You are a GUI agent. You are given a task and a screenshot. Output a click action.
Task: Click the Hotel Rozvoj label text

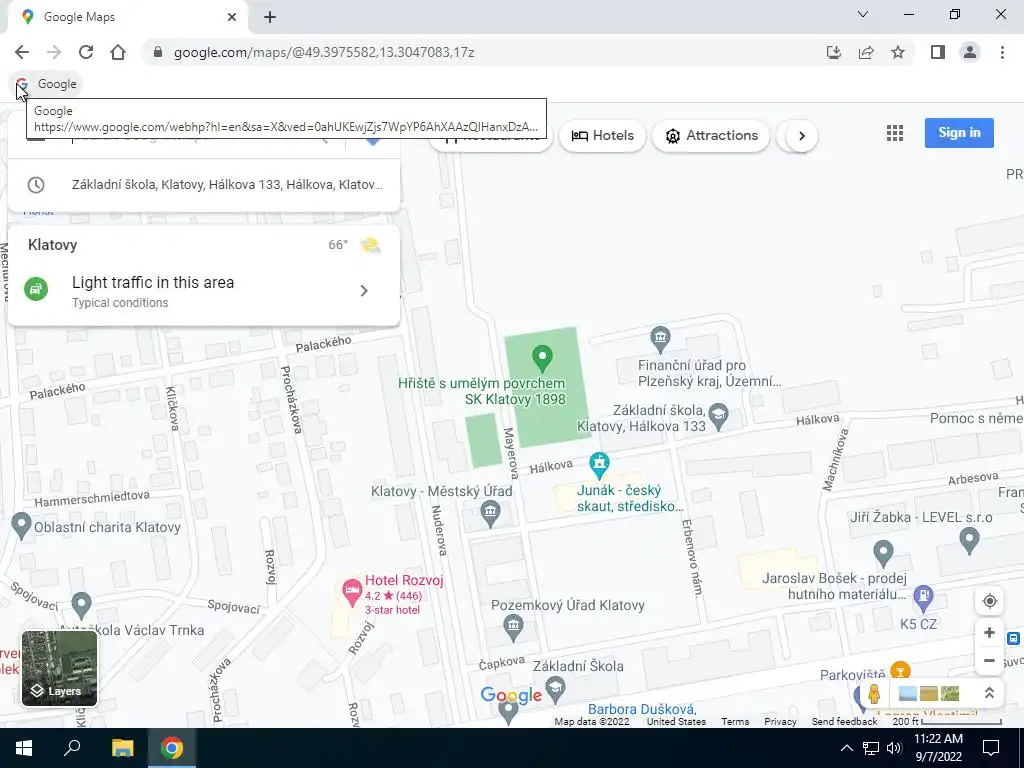coord(404,581)
